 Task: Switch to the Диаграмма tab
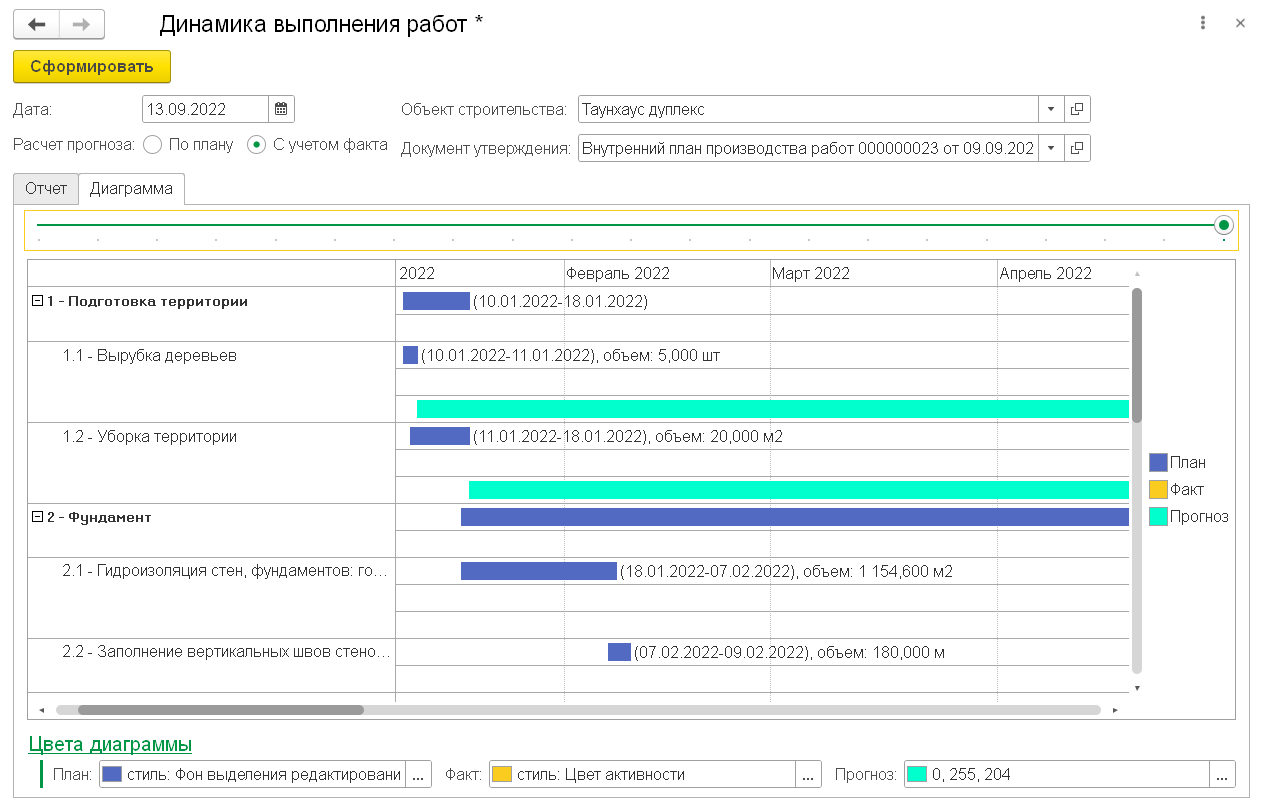pos(131,188)
